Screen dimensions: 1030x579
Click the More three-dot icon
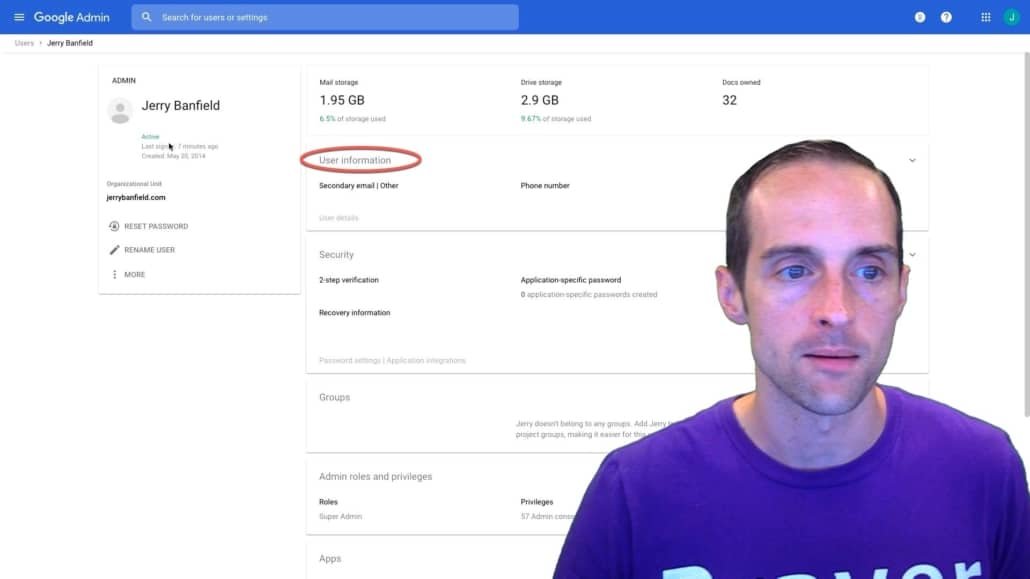(x=114, y=274)
